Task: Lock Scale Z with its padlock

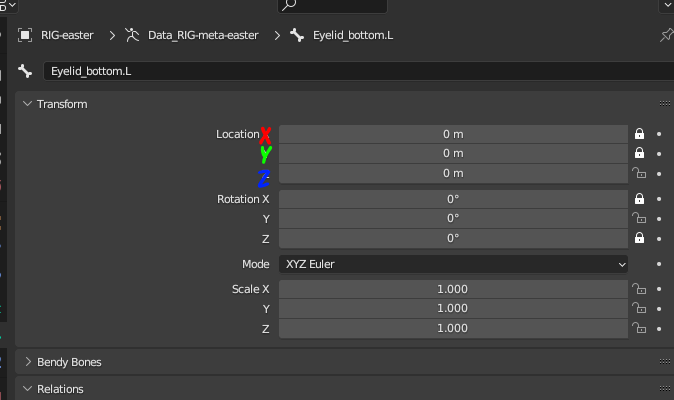Action: [639, 328]
